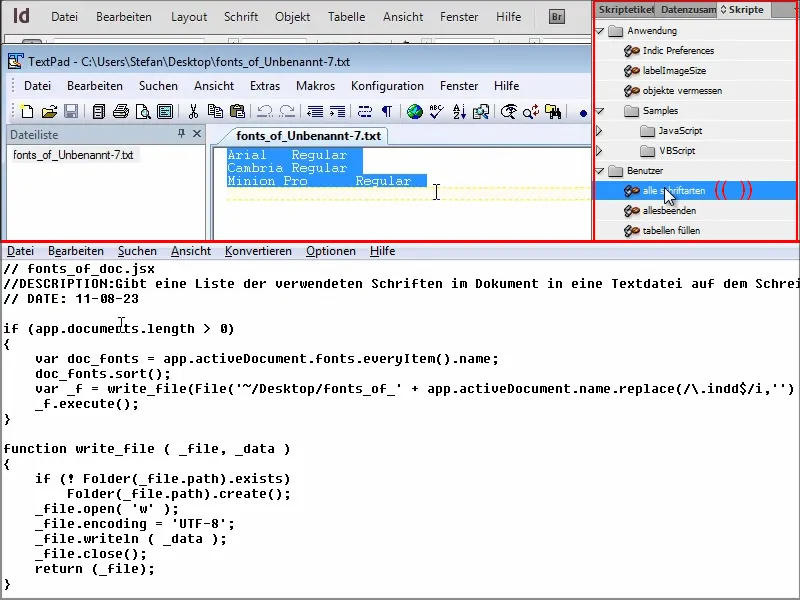Screen dimensions: 800x600
Task: Click the doc_fonts.sort(); code line
Action: pos(103,373)
